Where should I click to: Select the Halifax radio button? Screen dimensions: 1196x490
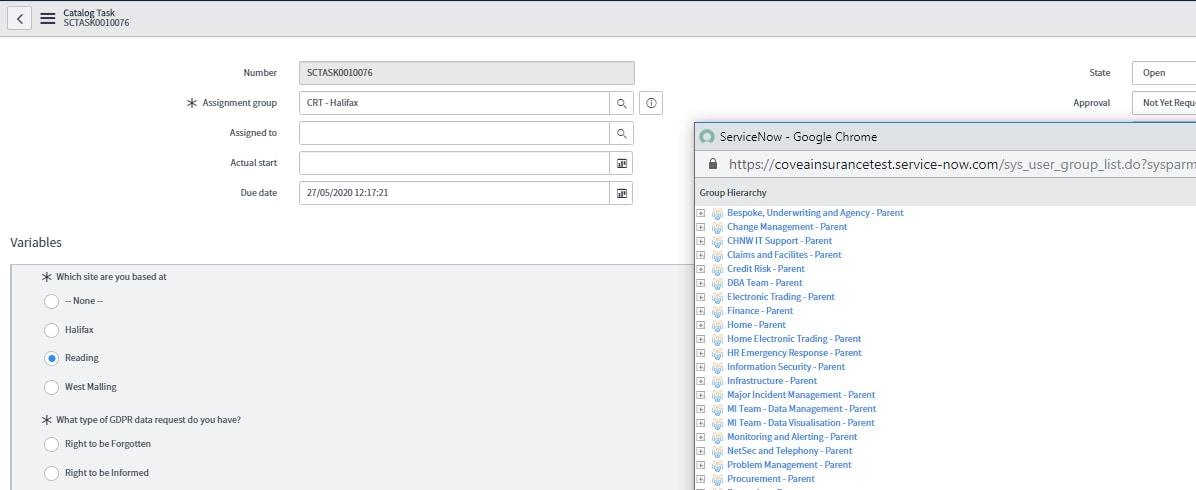tap(51, 330)
